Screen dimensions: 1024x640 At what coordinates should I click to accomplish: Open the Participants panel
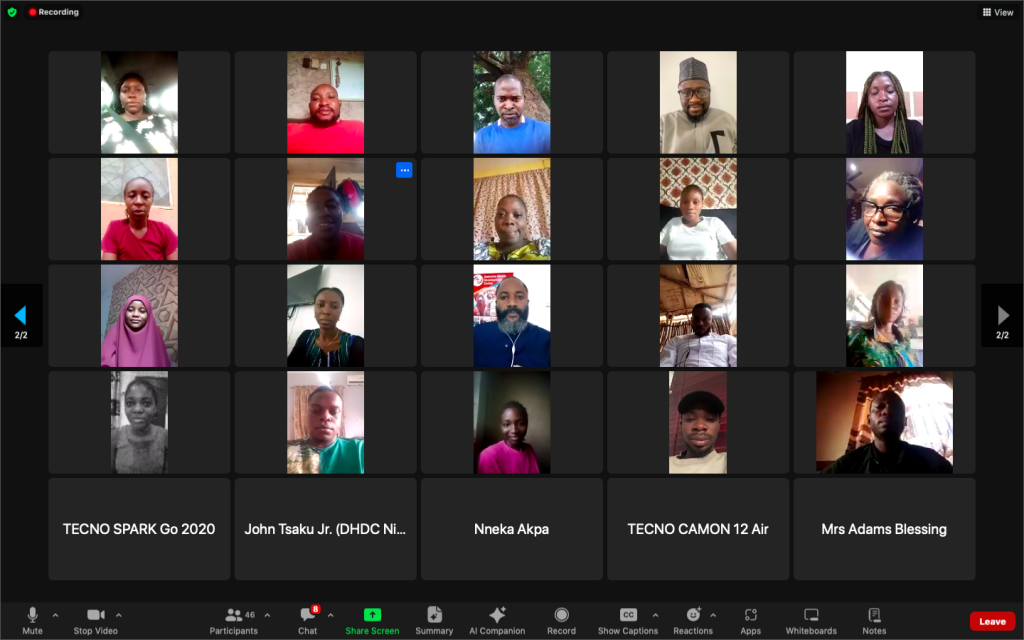(233, 620)
